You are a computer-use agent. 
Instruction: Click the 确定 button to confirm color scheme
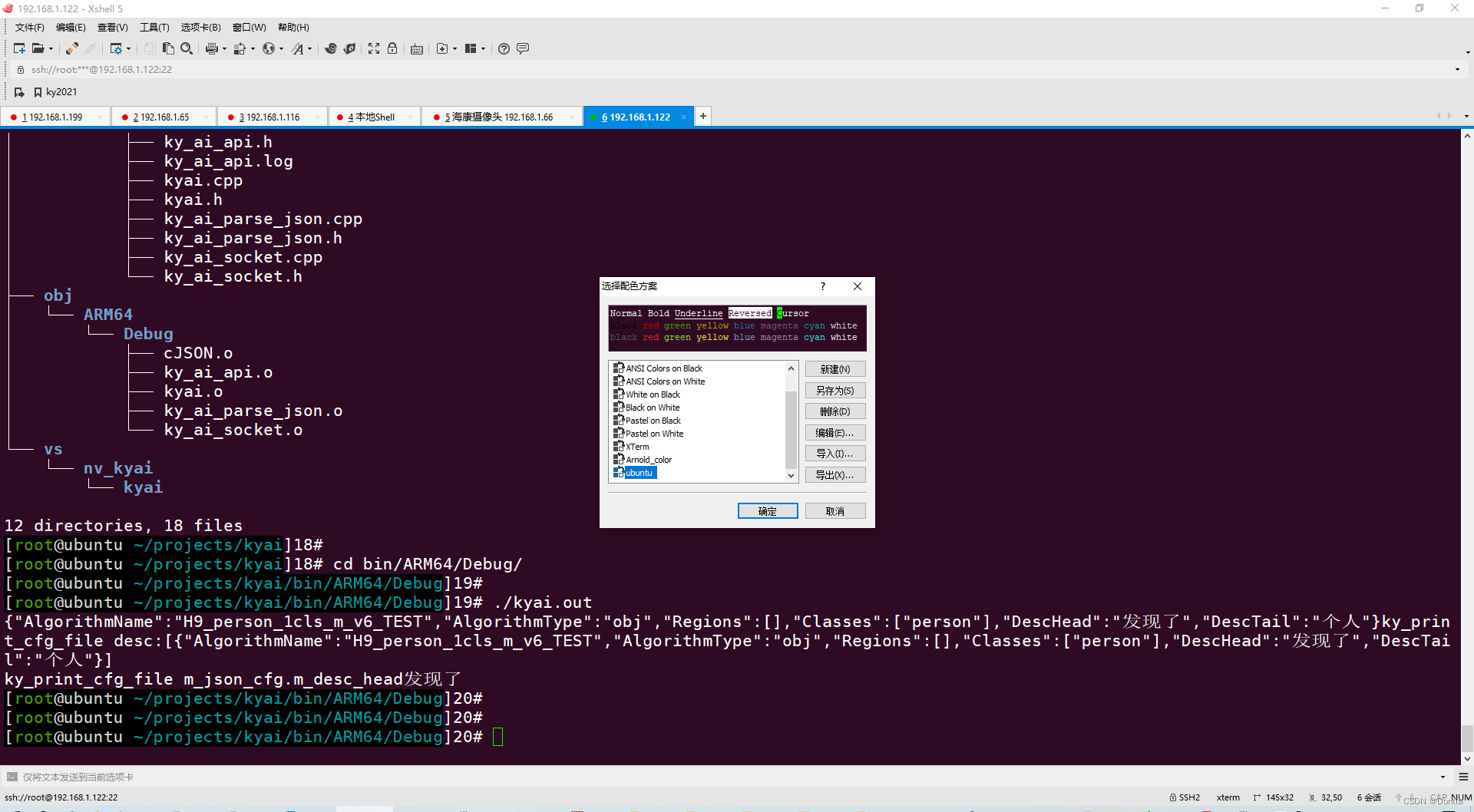click(768, 510)
